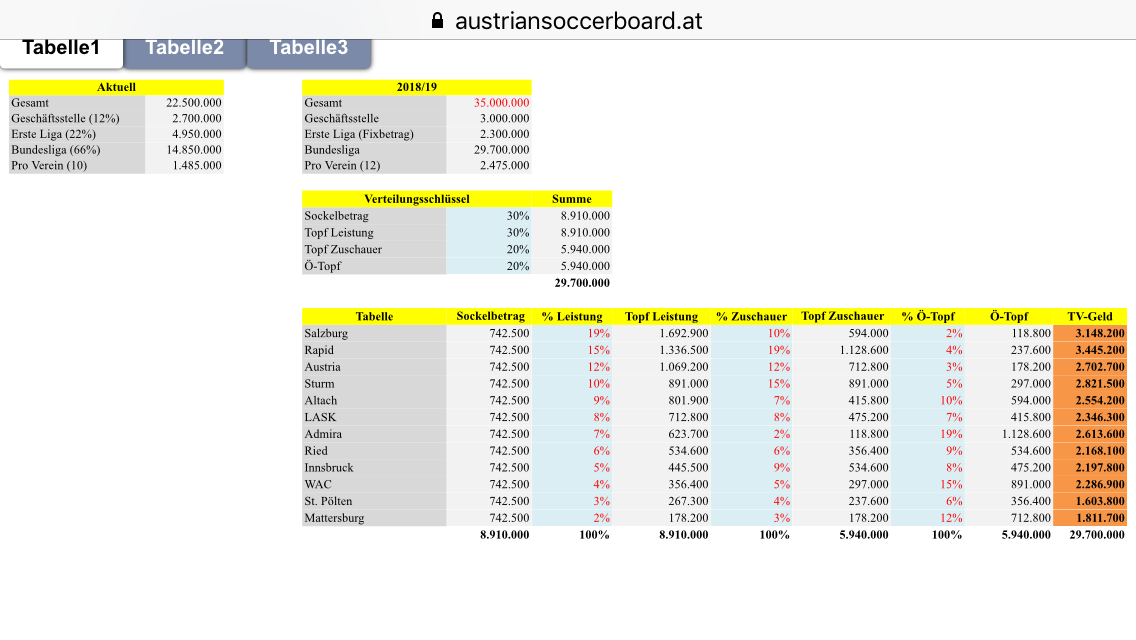Select the 'Verteilungsschlüssel' header
Viewport: 1136px width, 640px height.
click(417, 199)
